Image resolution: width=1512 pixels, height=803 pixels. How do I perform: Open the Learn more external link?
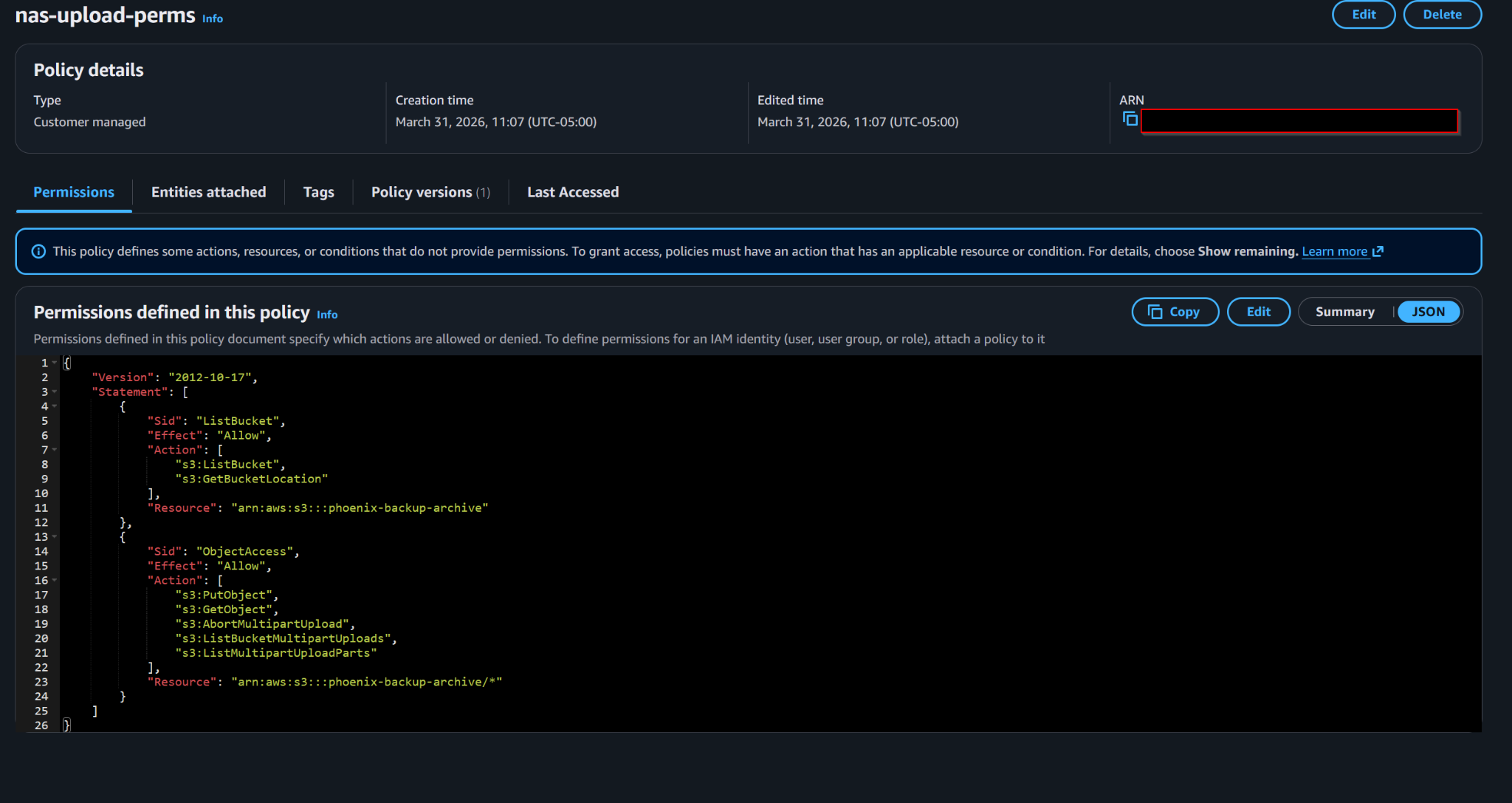1341,251
